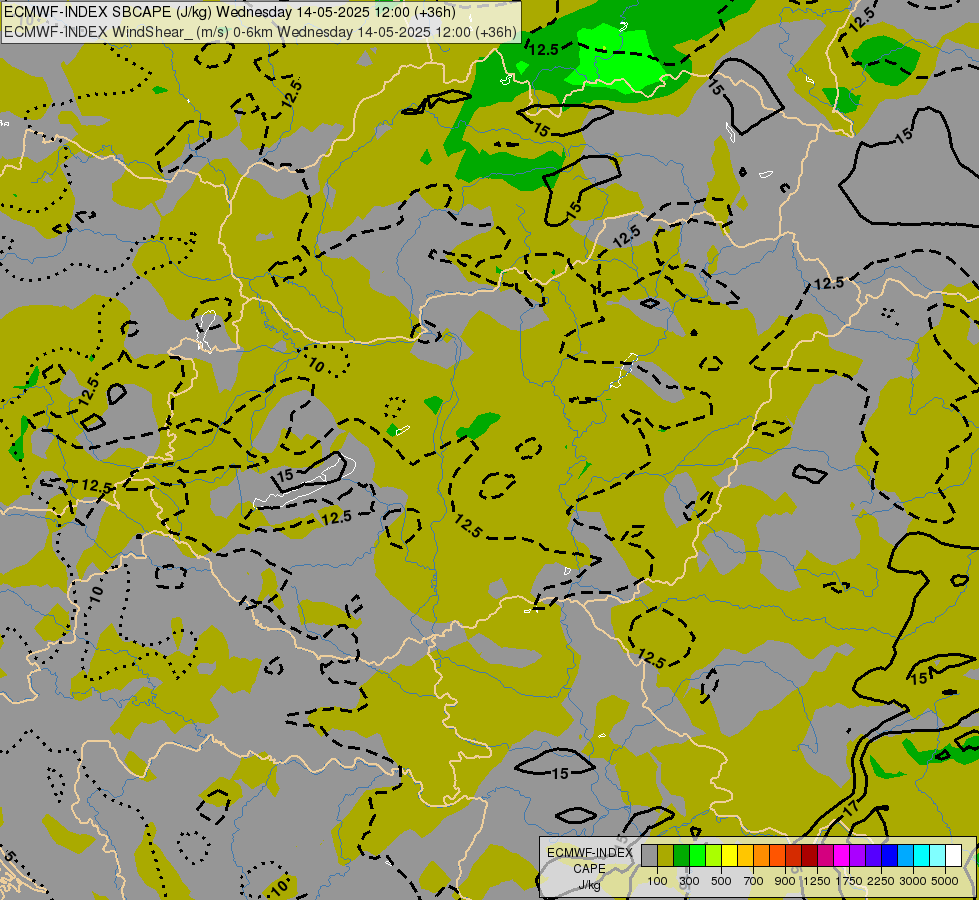The width and height of the screenshot is (979, 900).
Task: Pick the pale cyan swatch left of 5000
Action: coord(938,856)
